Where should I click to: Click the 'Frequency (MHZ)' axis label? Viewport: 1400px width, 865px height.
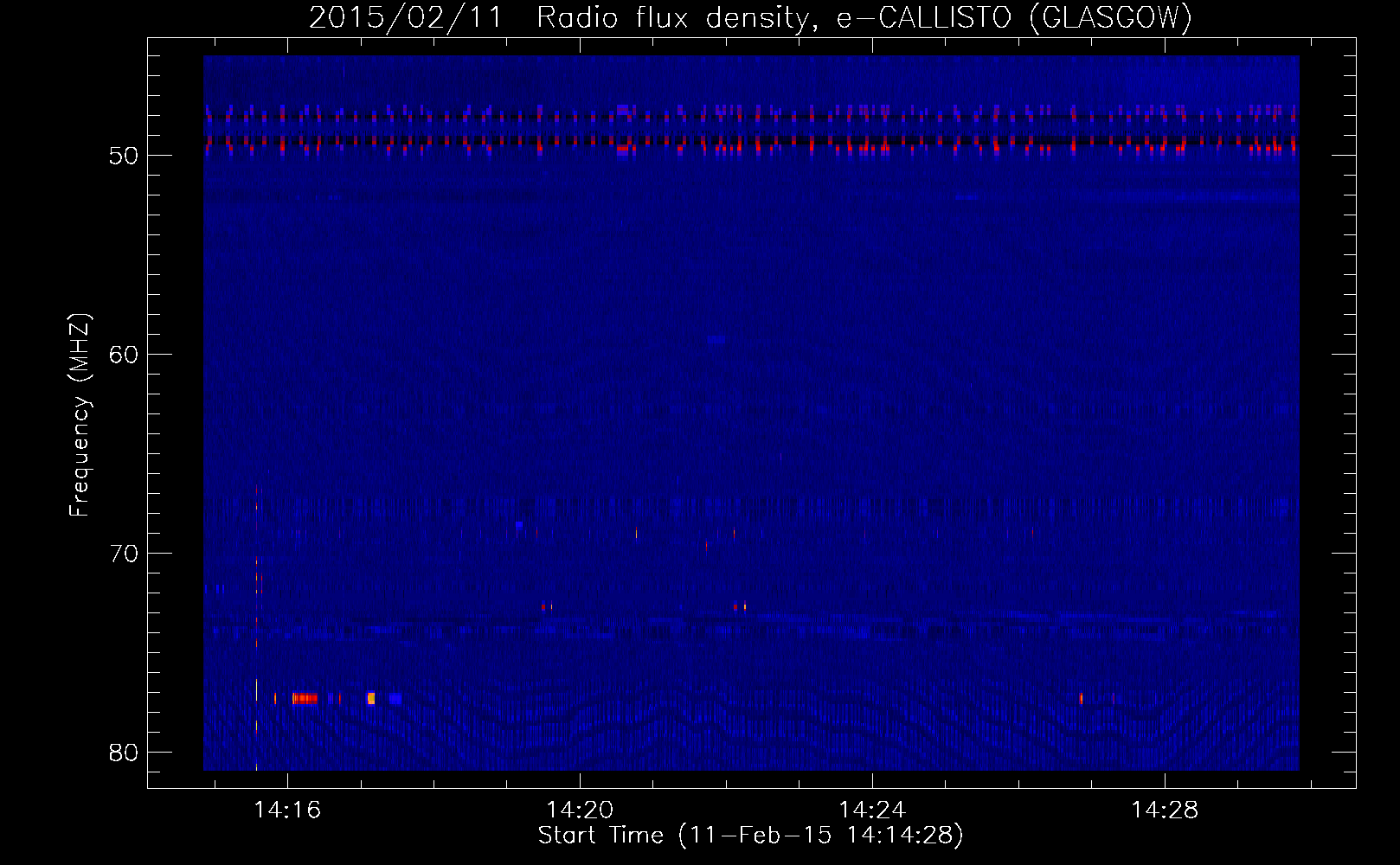pyautogui.click(x=80, y=414)
